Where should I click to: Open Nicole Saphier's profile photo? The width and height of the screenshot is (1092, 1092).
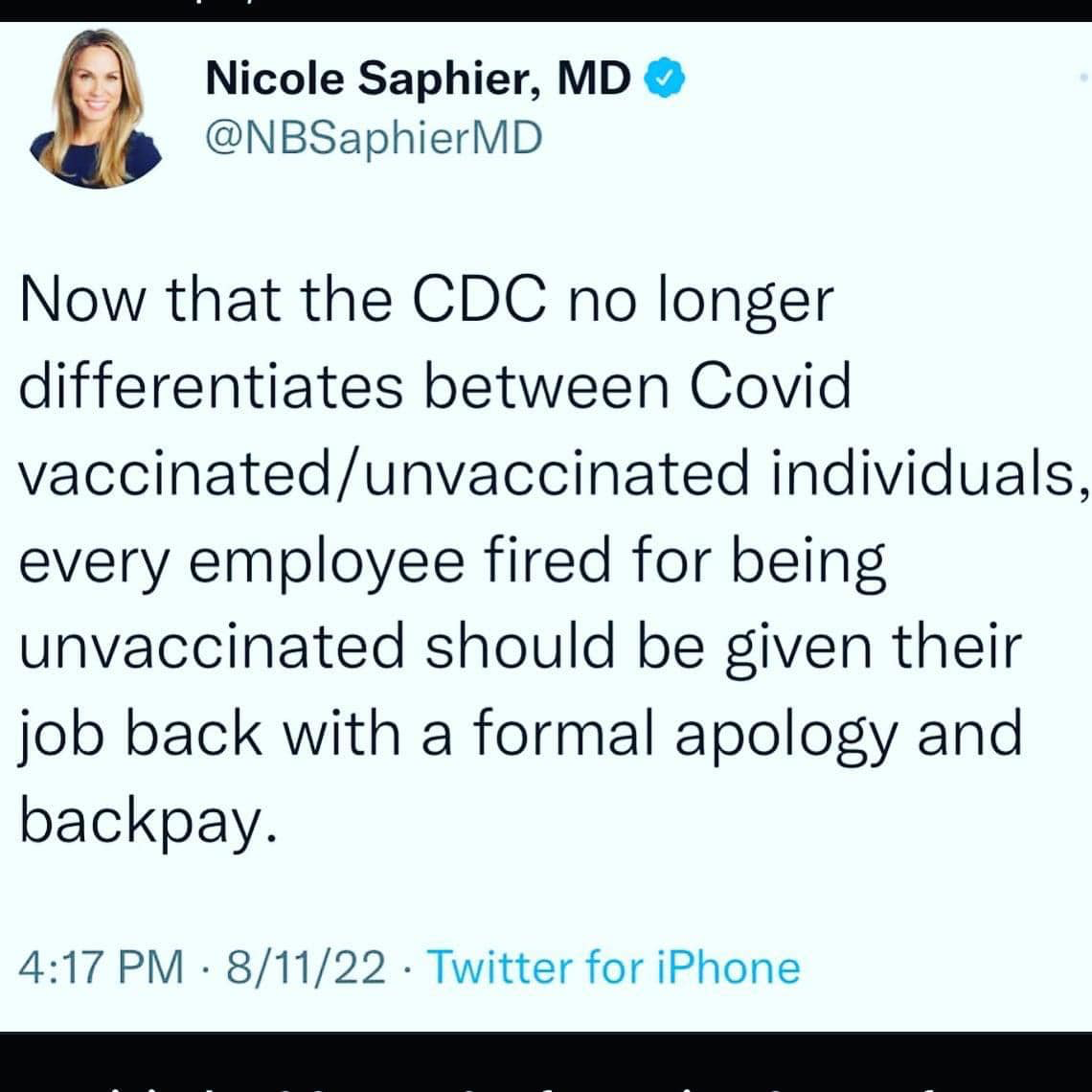[96, 108]
